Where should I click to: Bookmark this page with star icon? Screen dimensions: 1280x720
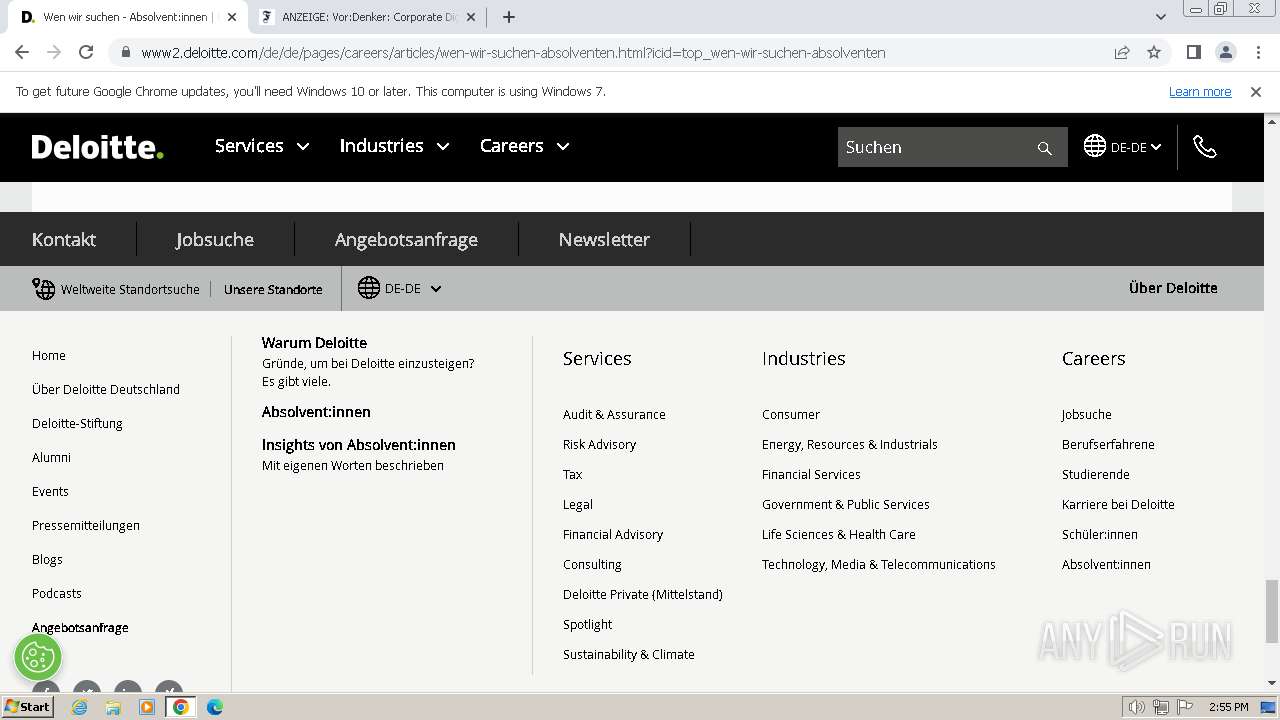[x=1154, y=52]
